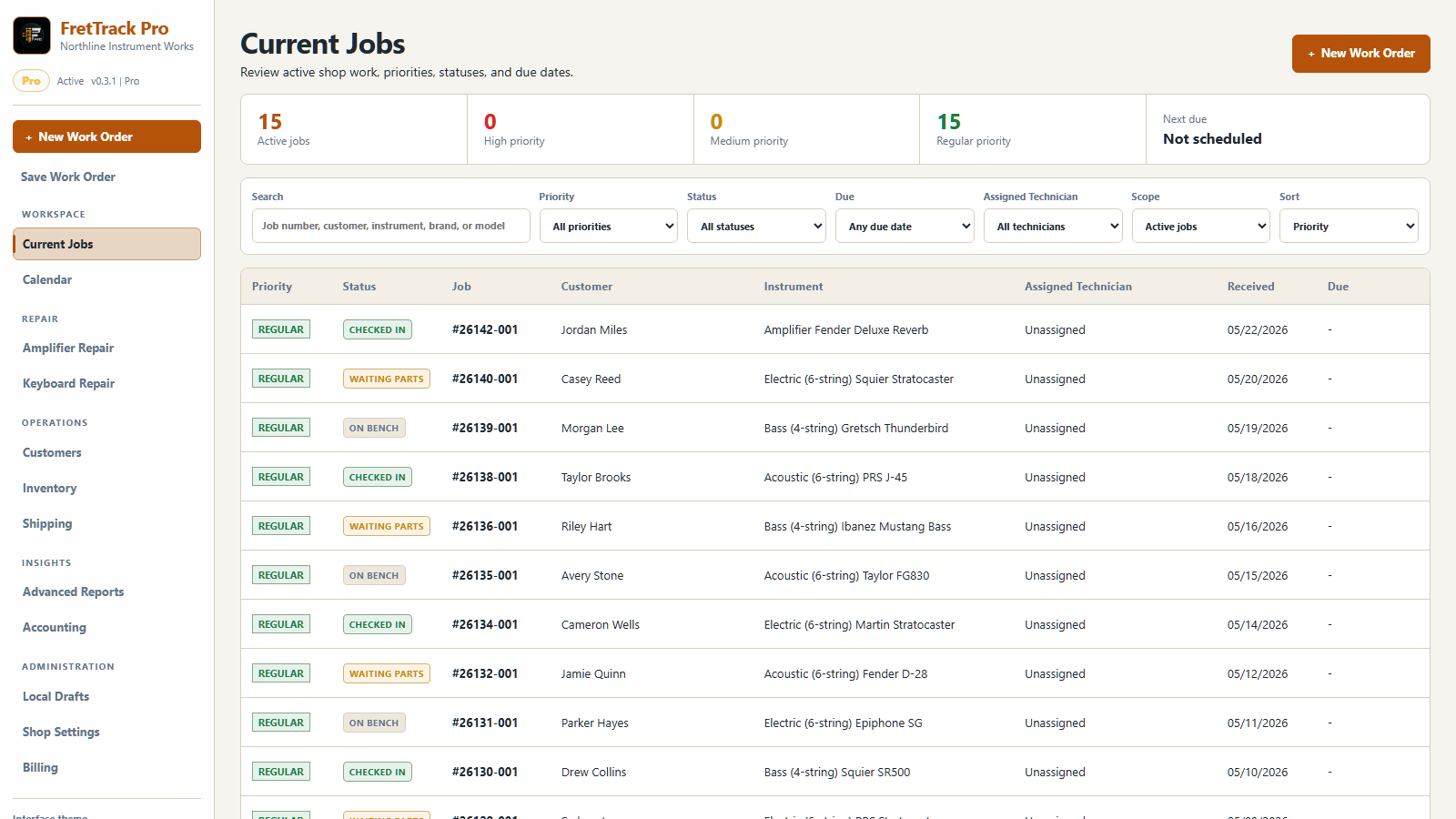
Task: Open job #26135-001
Action: [x=485, y=575]
